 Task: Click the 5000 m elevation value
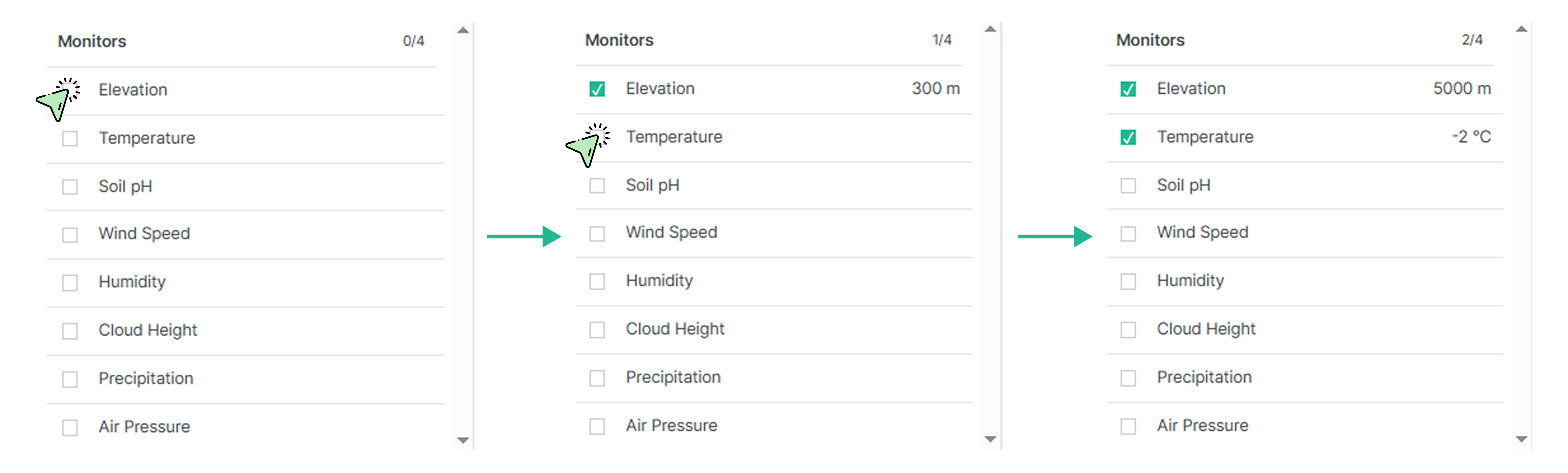[1463, 88]
